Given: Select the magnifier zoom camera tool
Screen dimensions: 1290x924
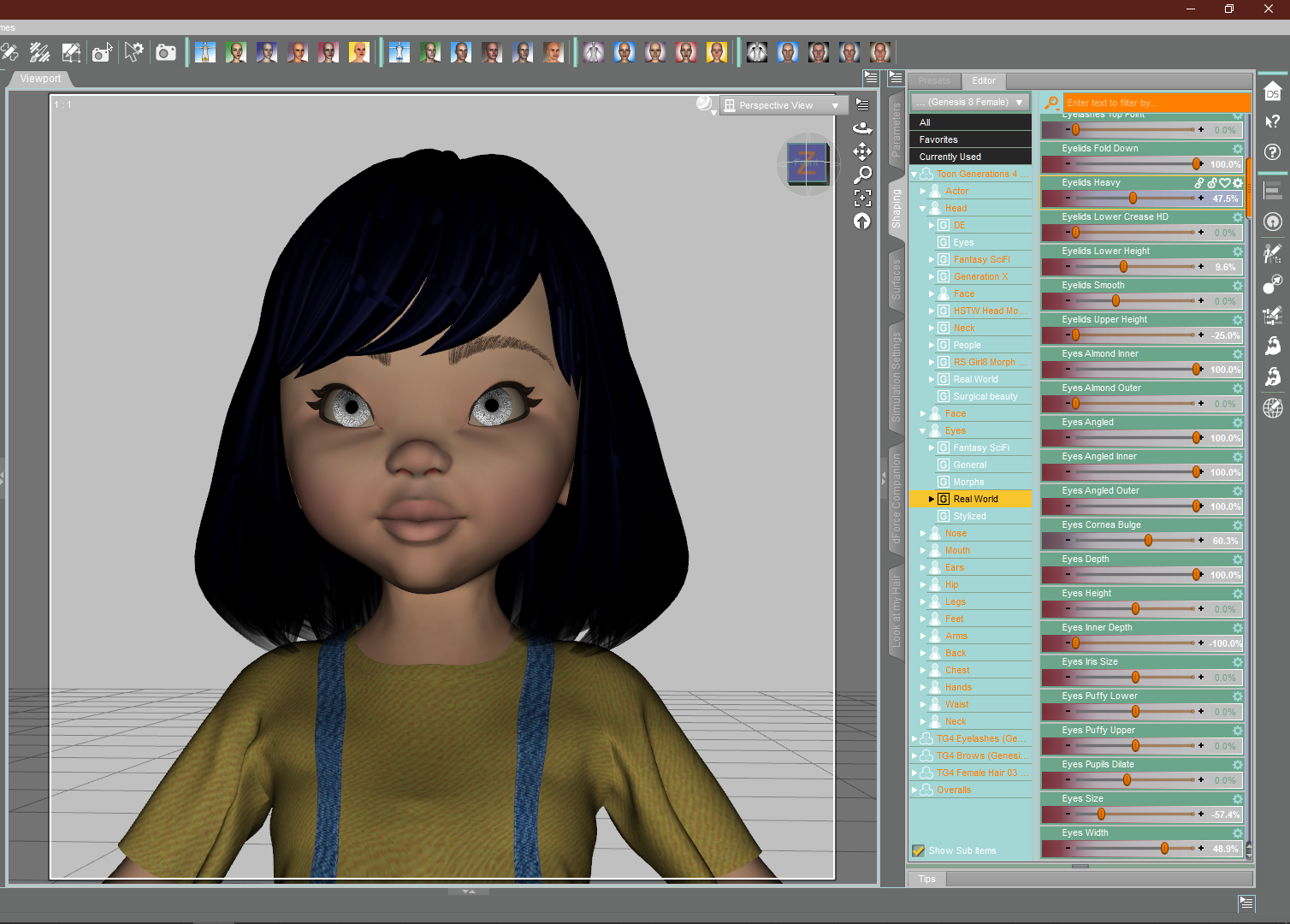Looking at the screenshot, I should [862, 175].
